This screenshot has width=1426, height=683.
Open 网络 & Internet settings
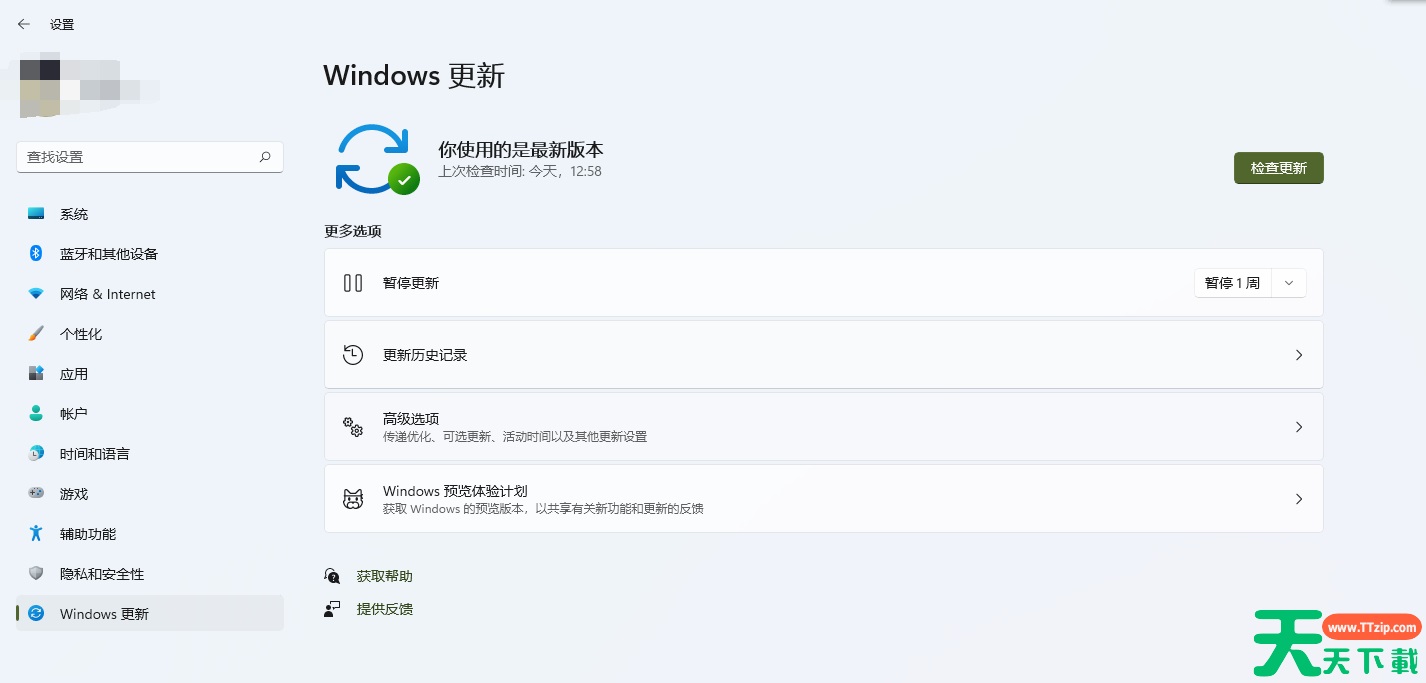[x=150, y=294]
